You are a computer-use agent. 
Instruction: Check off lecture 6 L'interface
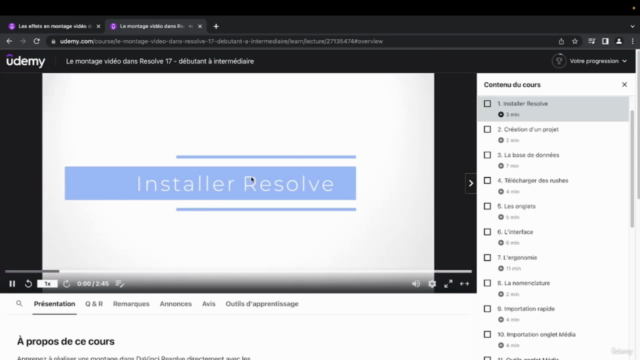[x=487, y=232]
